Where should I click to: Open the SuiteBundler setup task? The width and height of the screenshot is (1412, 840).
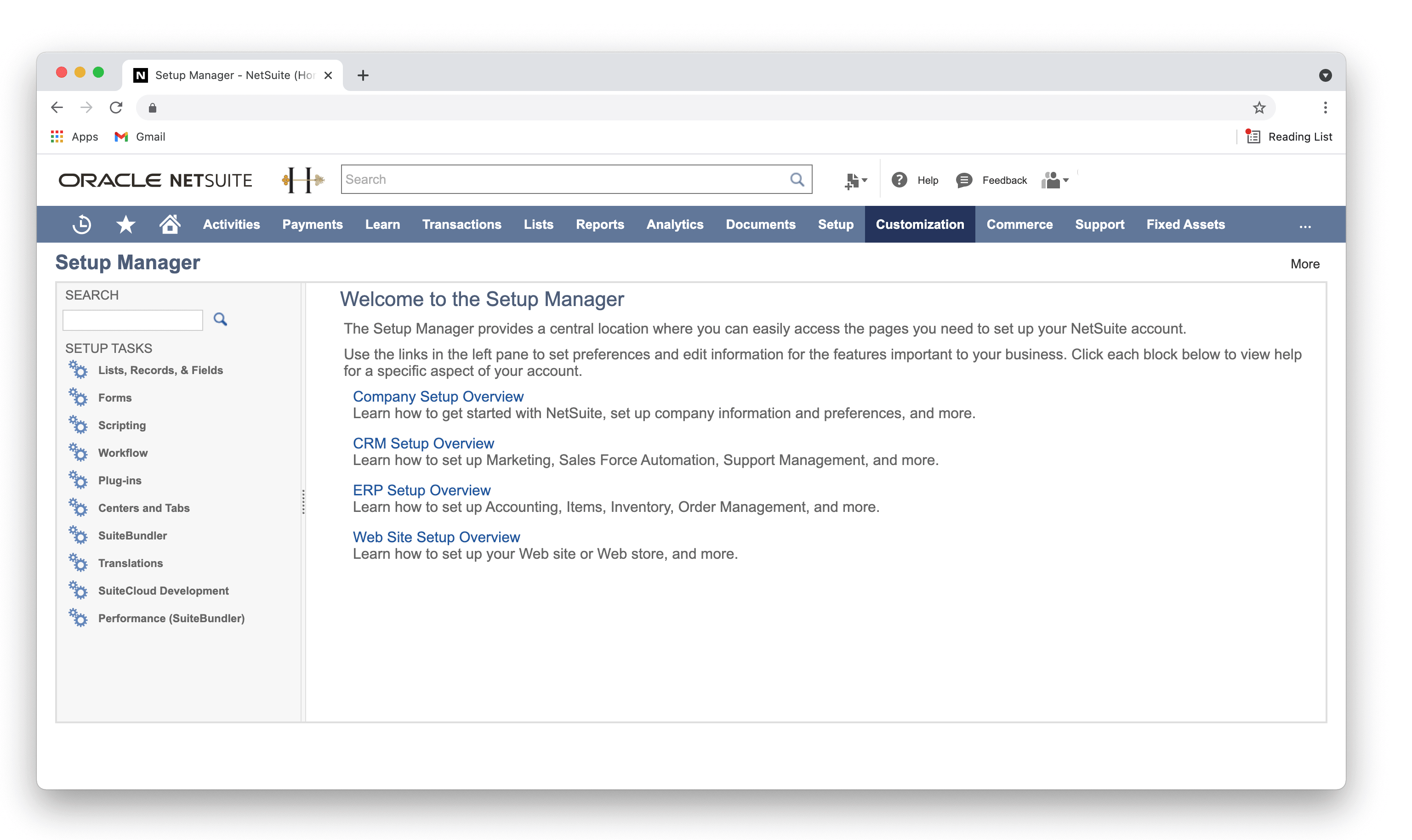(x=132, y=535)
